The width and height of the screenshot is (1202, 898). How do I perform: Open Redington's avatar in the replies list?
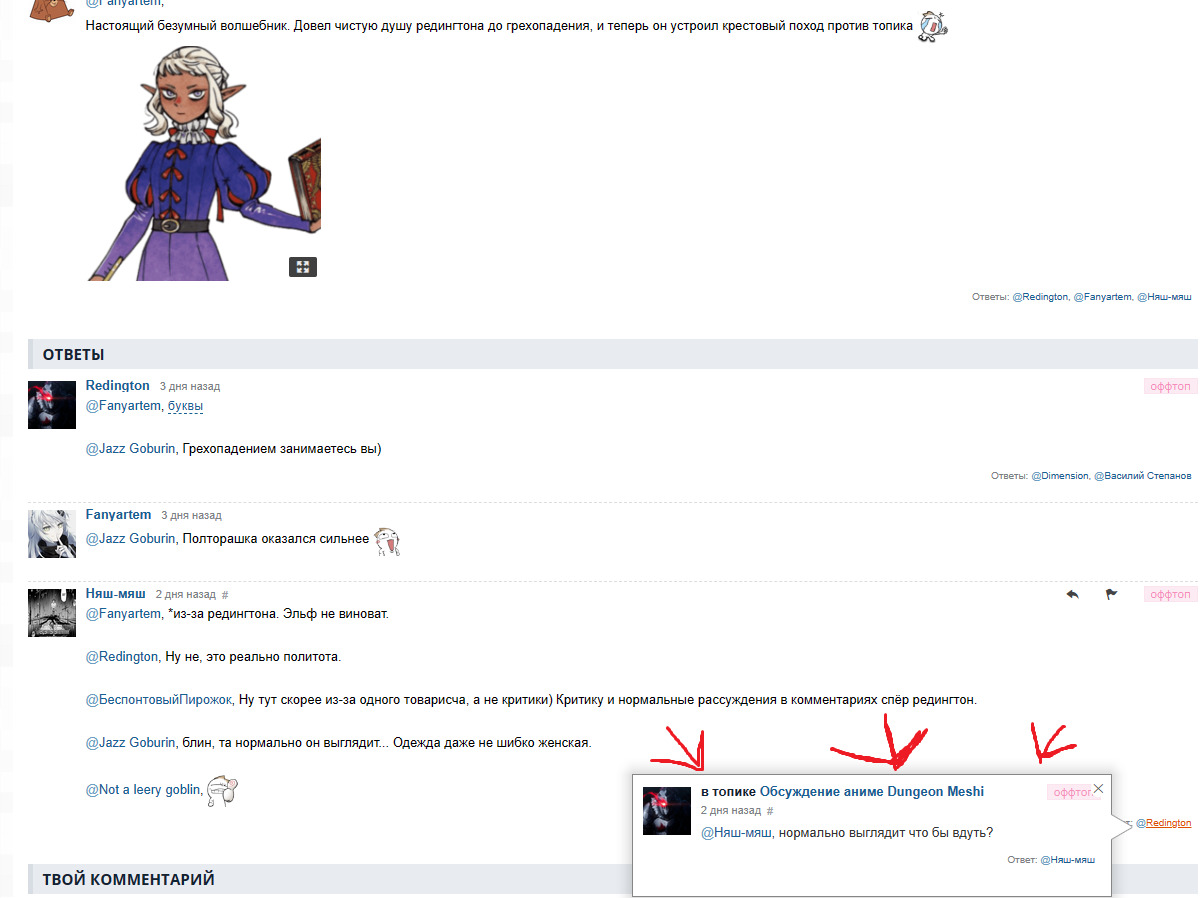52,405
